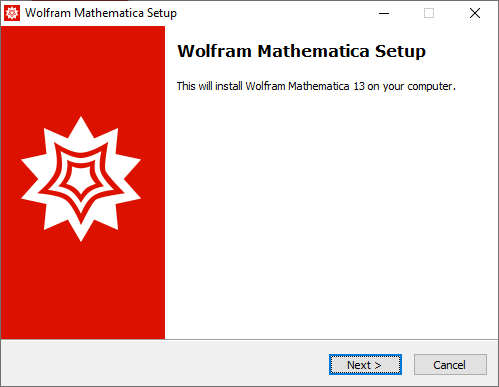Click the disabled maximize window button

429,13
